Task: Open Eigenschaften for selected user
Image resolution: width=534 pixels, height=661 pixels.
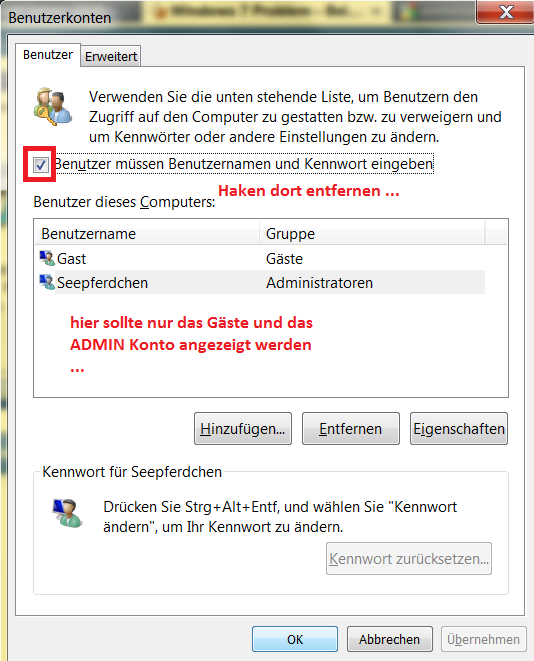Action: click(x=459, y=429)
